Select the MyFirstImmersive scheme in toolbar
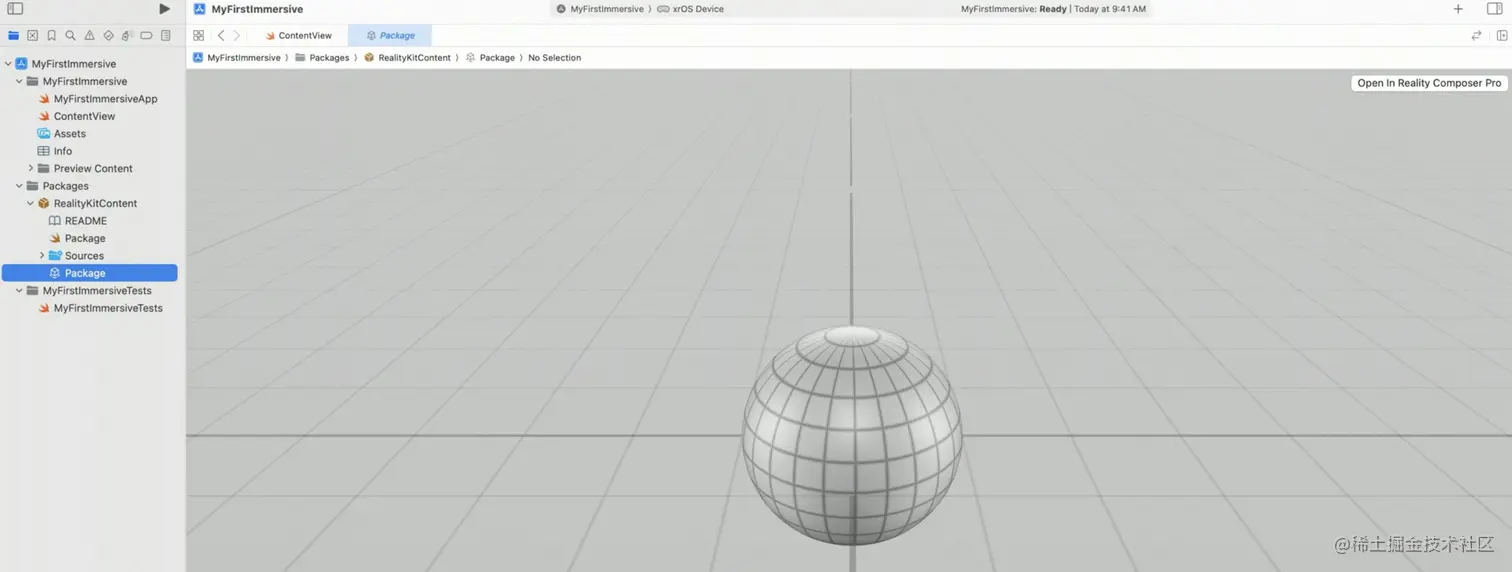This screenshot has height=572, width=1512. click(x=600, y=9)
